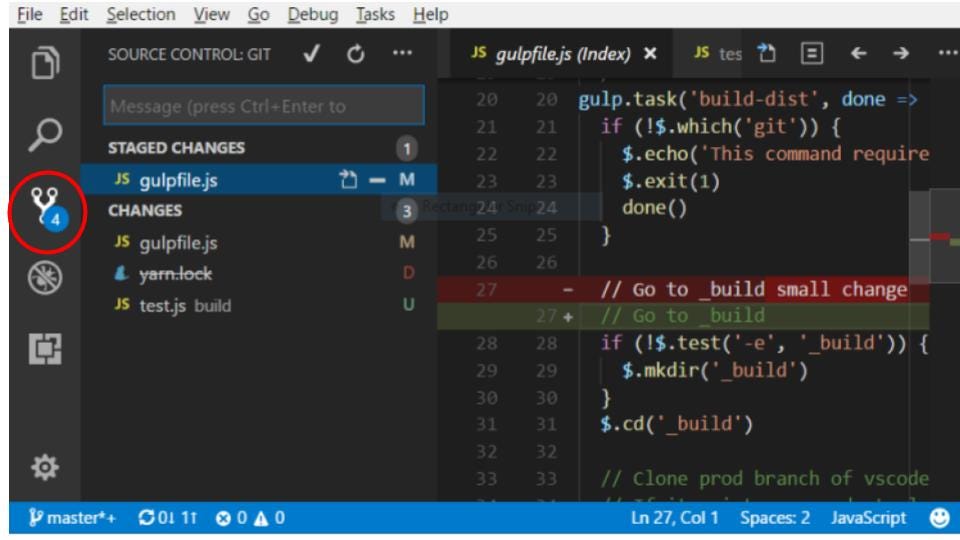The height and width of the screenshot is (540, 960).
Task: Open the Tasks menu
Action: click(x=375, y=14)
